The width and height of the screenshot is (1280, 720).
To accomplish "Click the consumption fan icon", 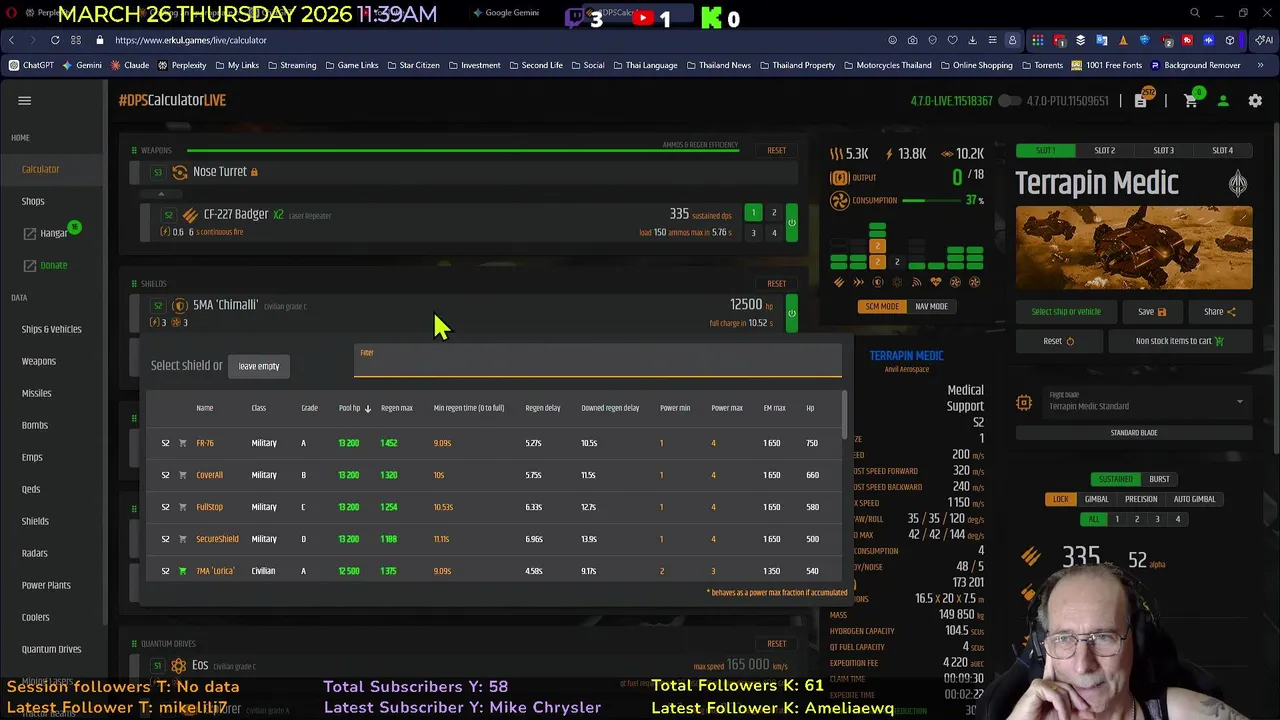I will [x=840, y=200].
